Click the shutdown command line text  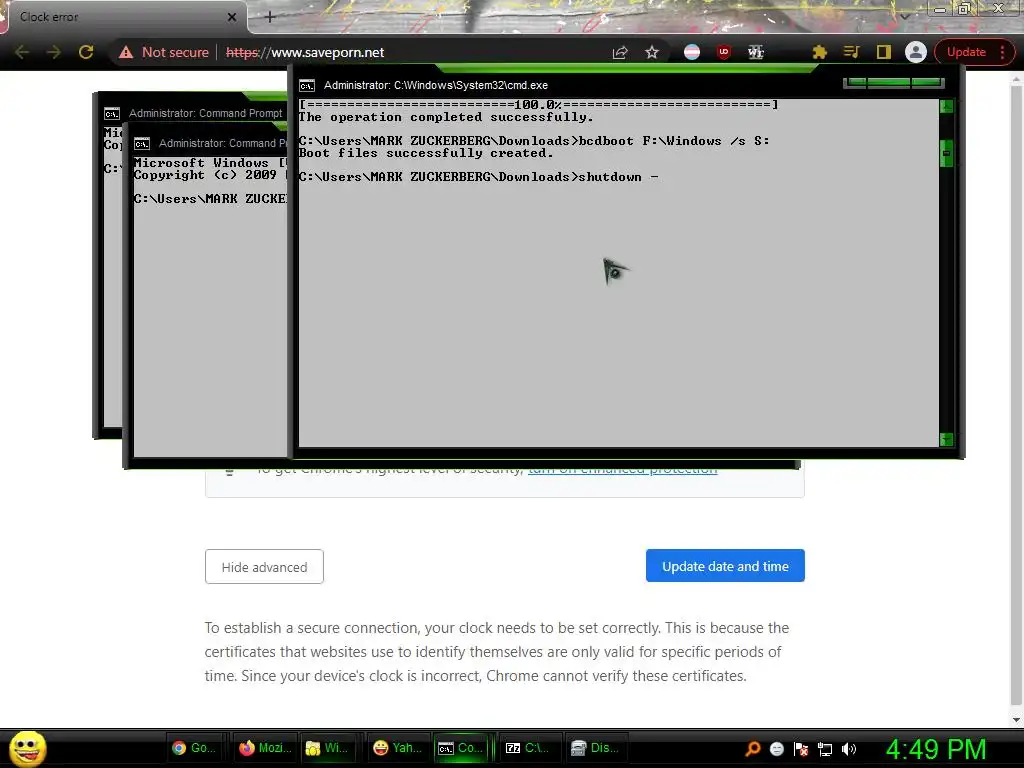[x=479, y=177]
